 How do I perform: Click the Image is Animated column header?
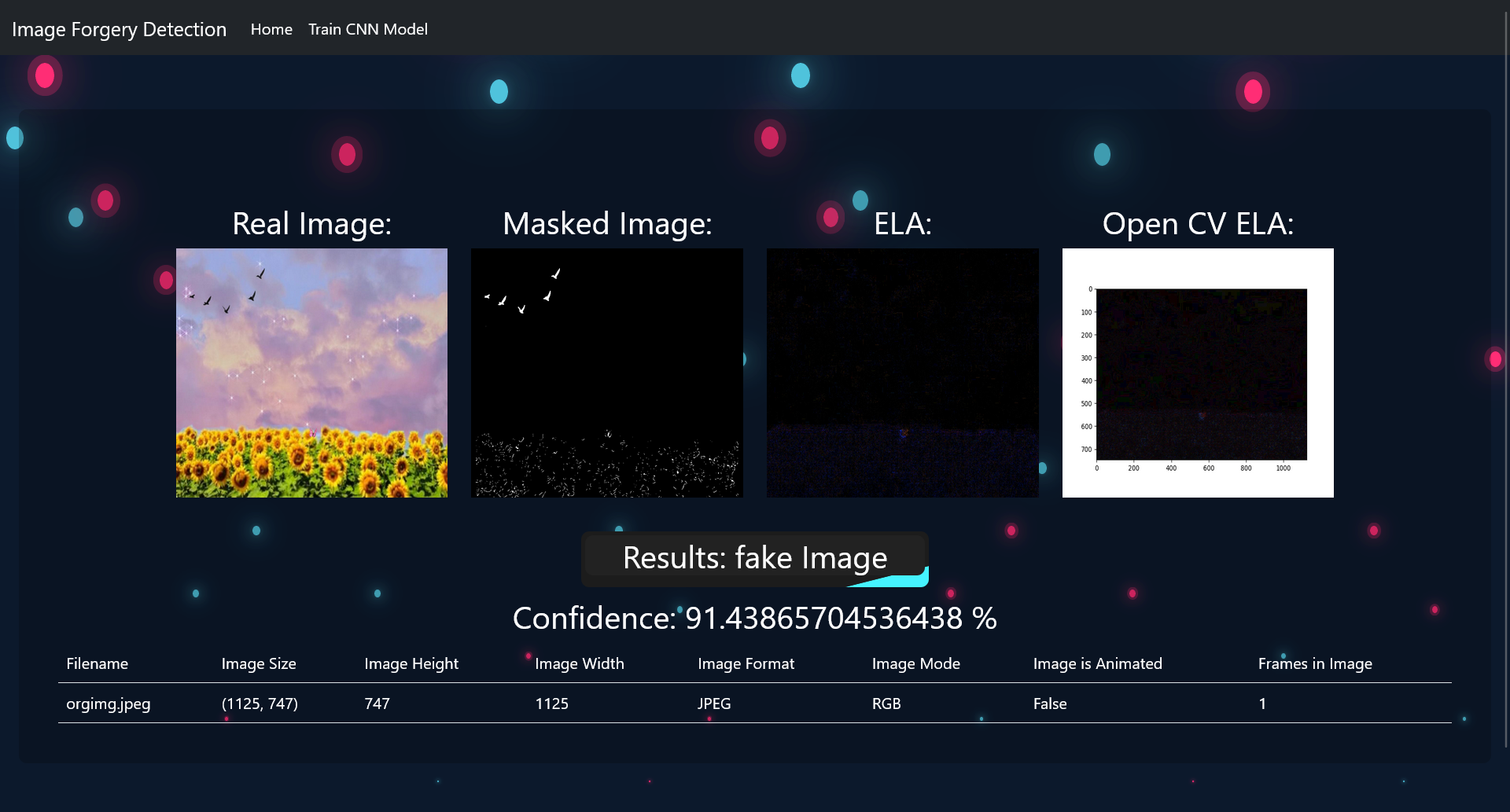pyautogui.click(x=1097, y=663)
